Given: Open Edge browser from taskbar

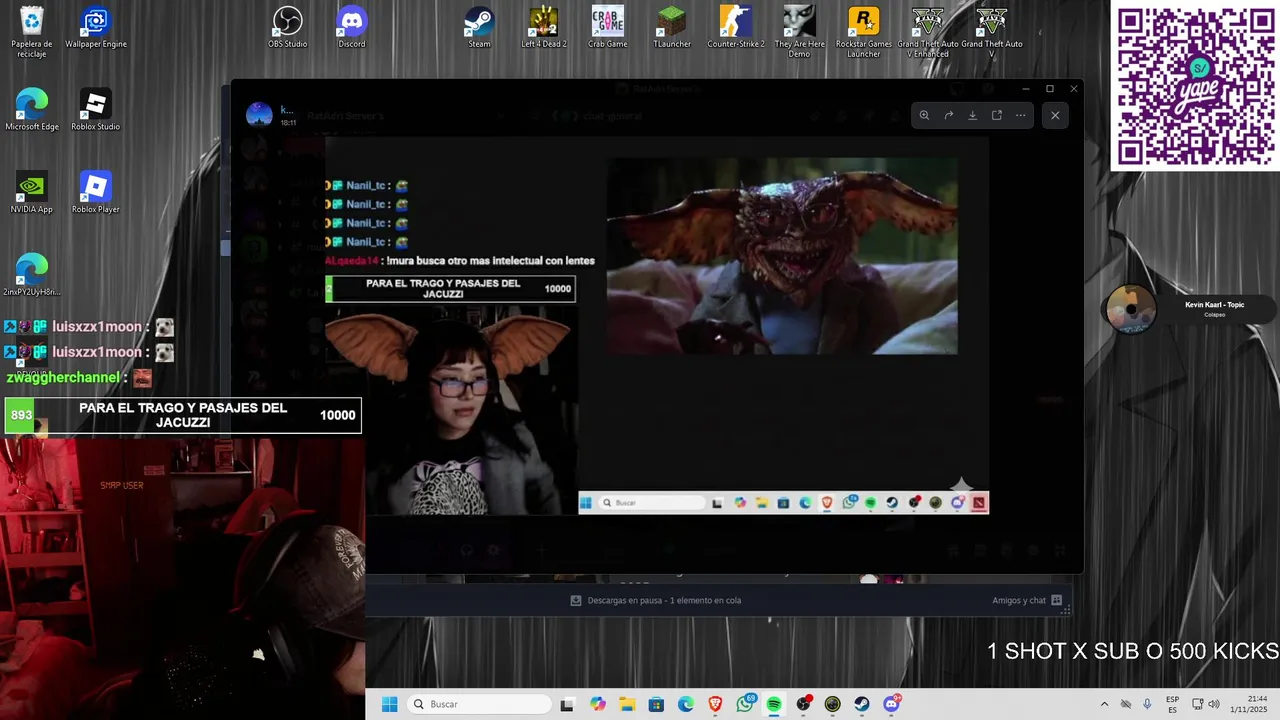Looking at the screenshot, I should pyautogui.click(x=686, y=704).
